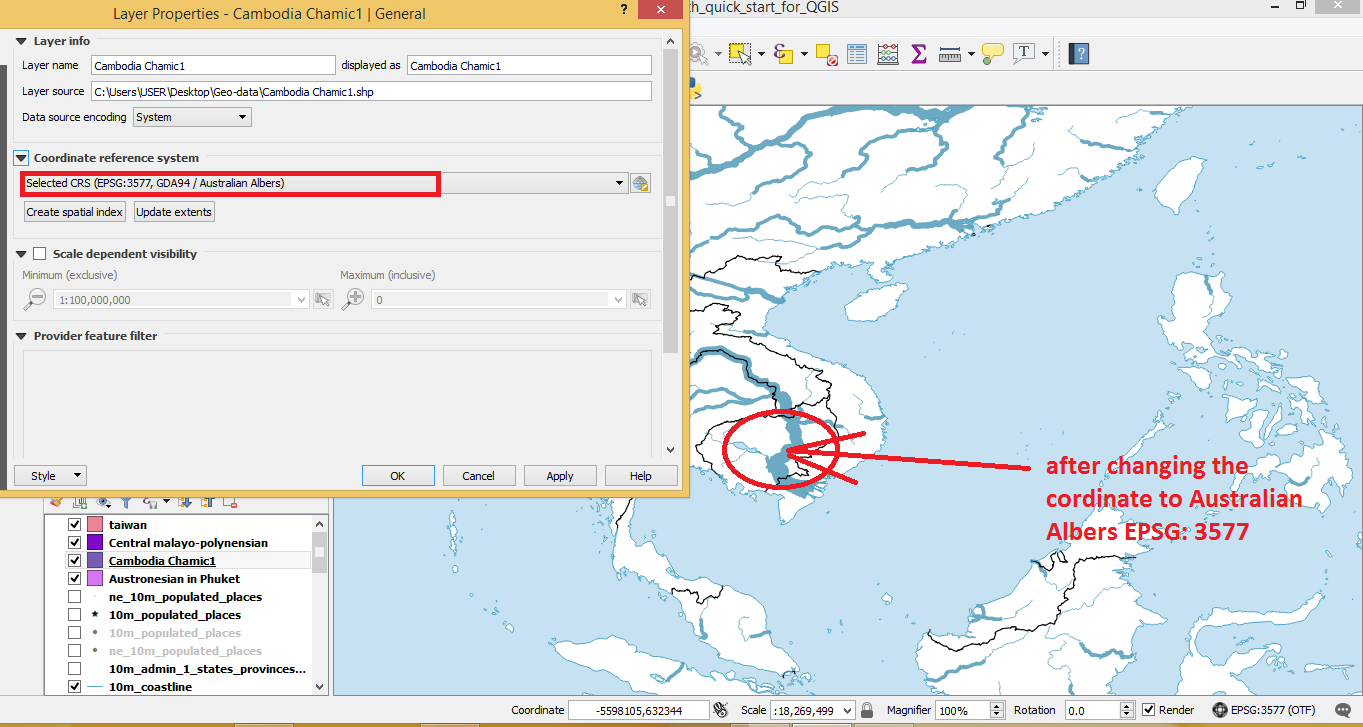
Task: Increase Magnifier value with spinner
Action: [997, 706]
